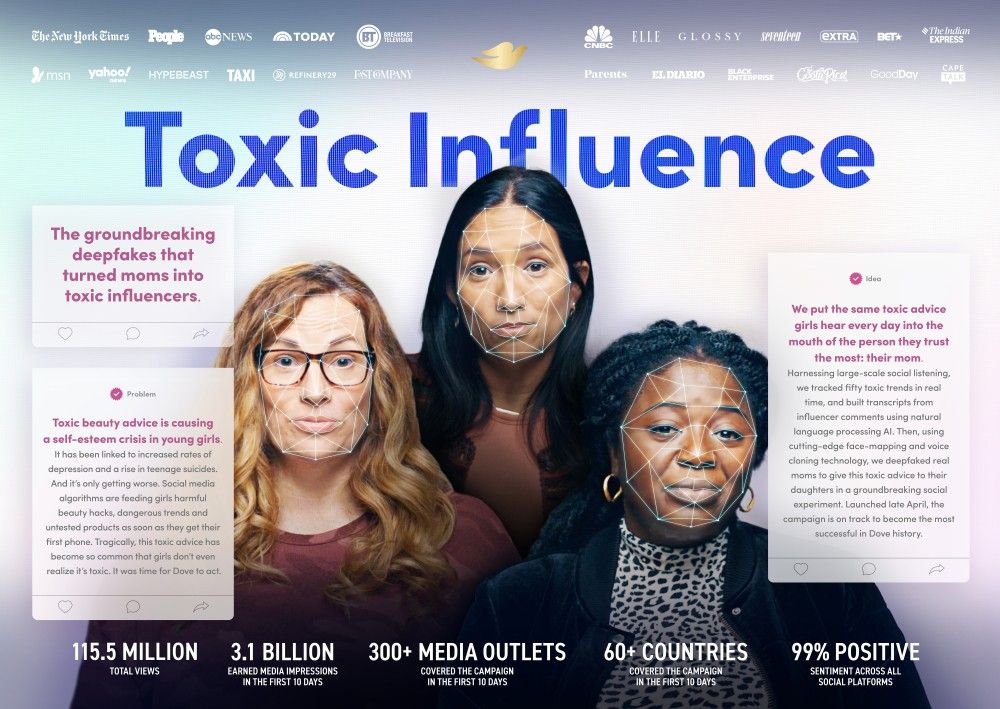Click the New York Times logo
Image resolution: width=1000 pixels, height=709 pixels.
pyautogui.click(x=80, y=36)
